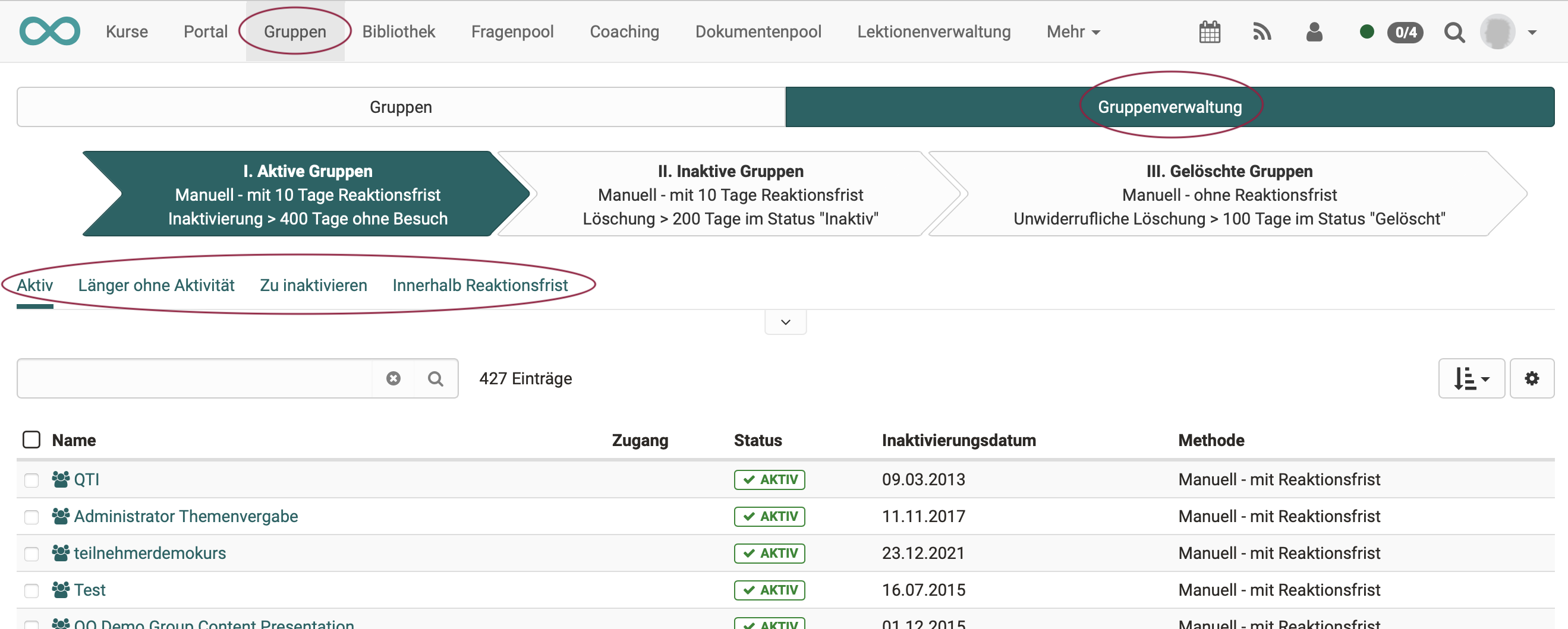The height and width of the screenshot is (629, 1568).
Task: Open the calendar icon in the top bar
Action: (x=1211, y=31)
